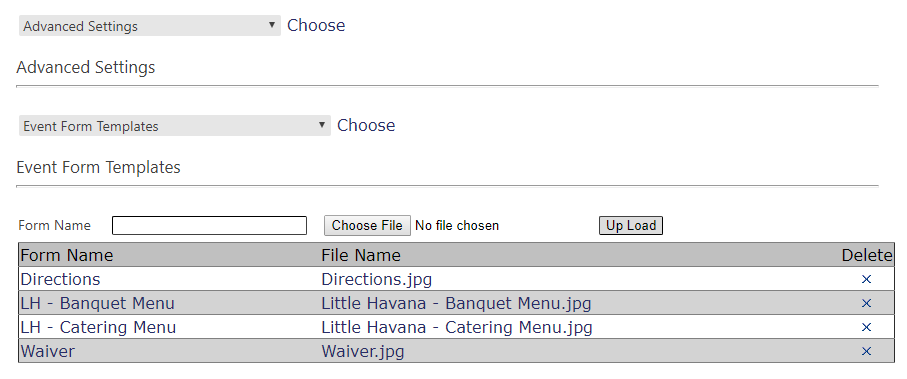
Task: Open the LH - Banquet Menu form link
Action: [97, 303]
